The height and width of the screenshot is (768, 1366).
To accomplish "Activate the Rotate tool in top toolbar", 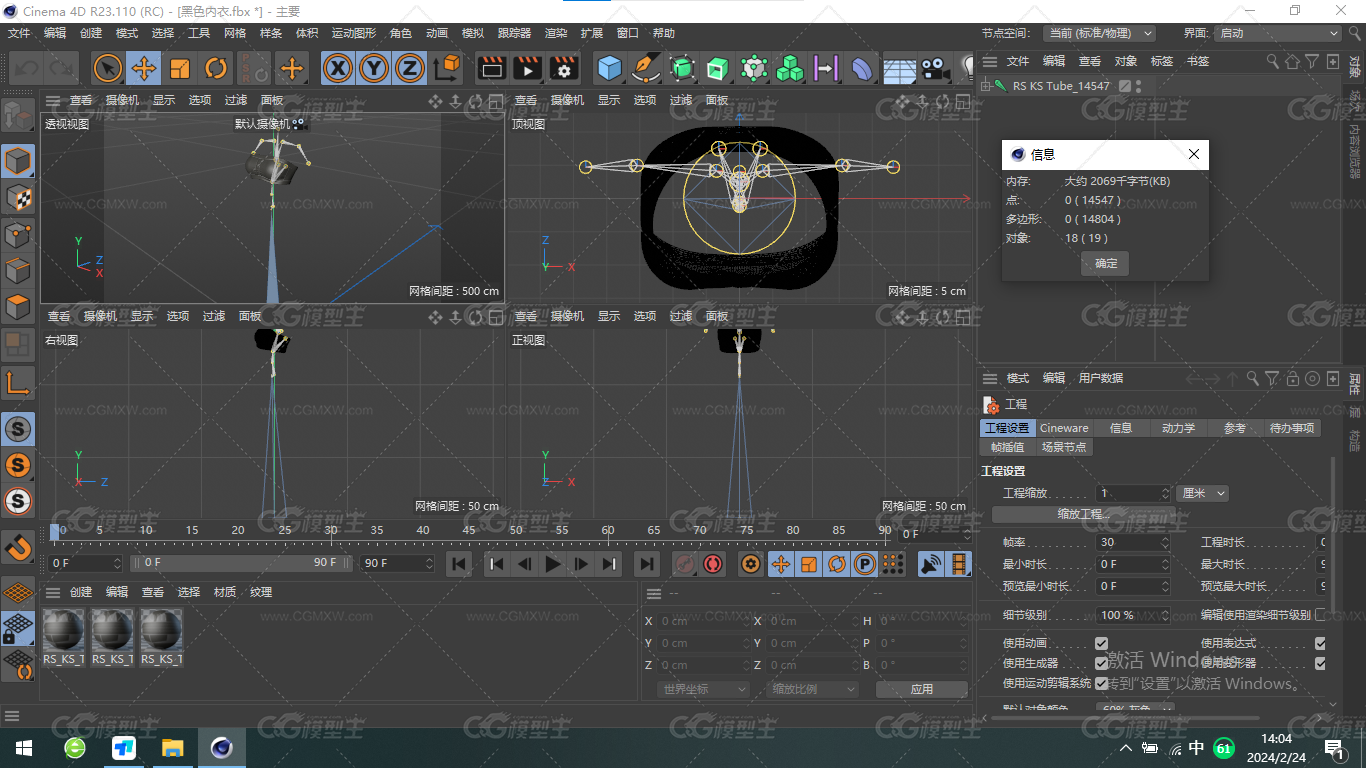I will point(216,68).
